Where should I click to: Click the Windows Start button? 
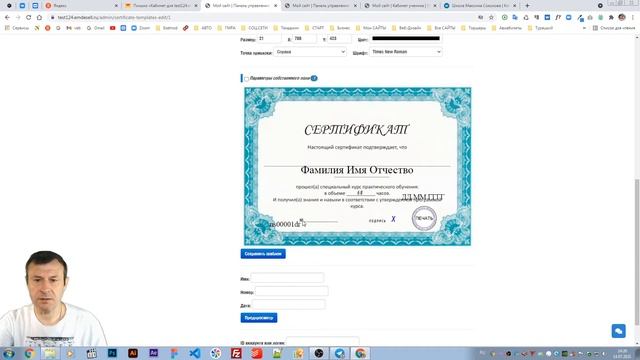pos(8,353)
